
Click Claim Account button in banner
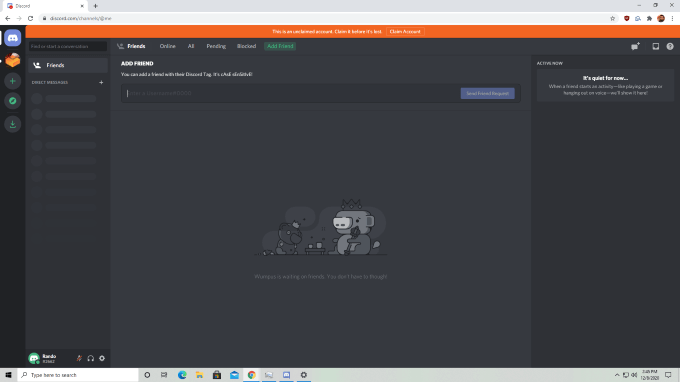405,32
